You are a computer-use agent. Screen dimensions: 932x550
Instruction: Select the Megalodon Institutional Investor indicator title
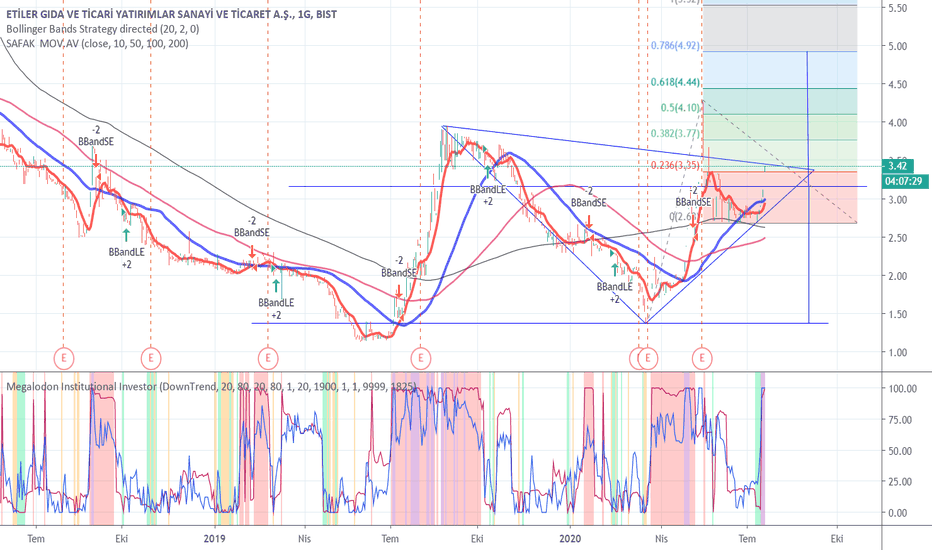pos(211,387)
